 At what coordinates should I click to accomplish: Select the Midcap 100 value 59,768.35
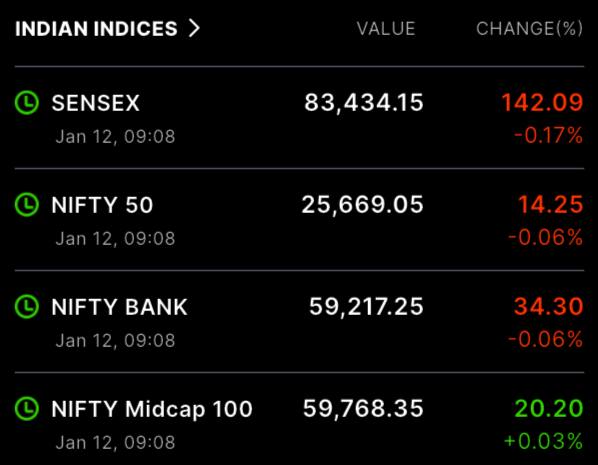363,409
